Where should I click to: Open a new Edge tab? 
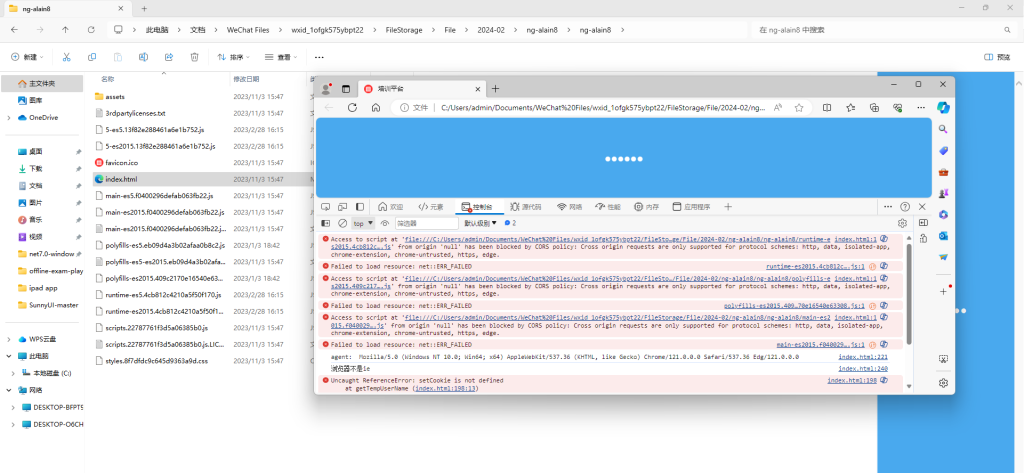point(496,89)
